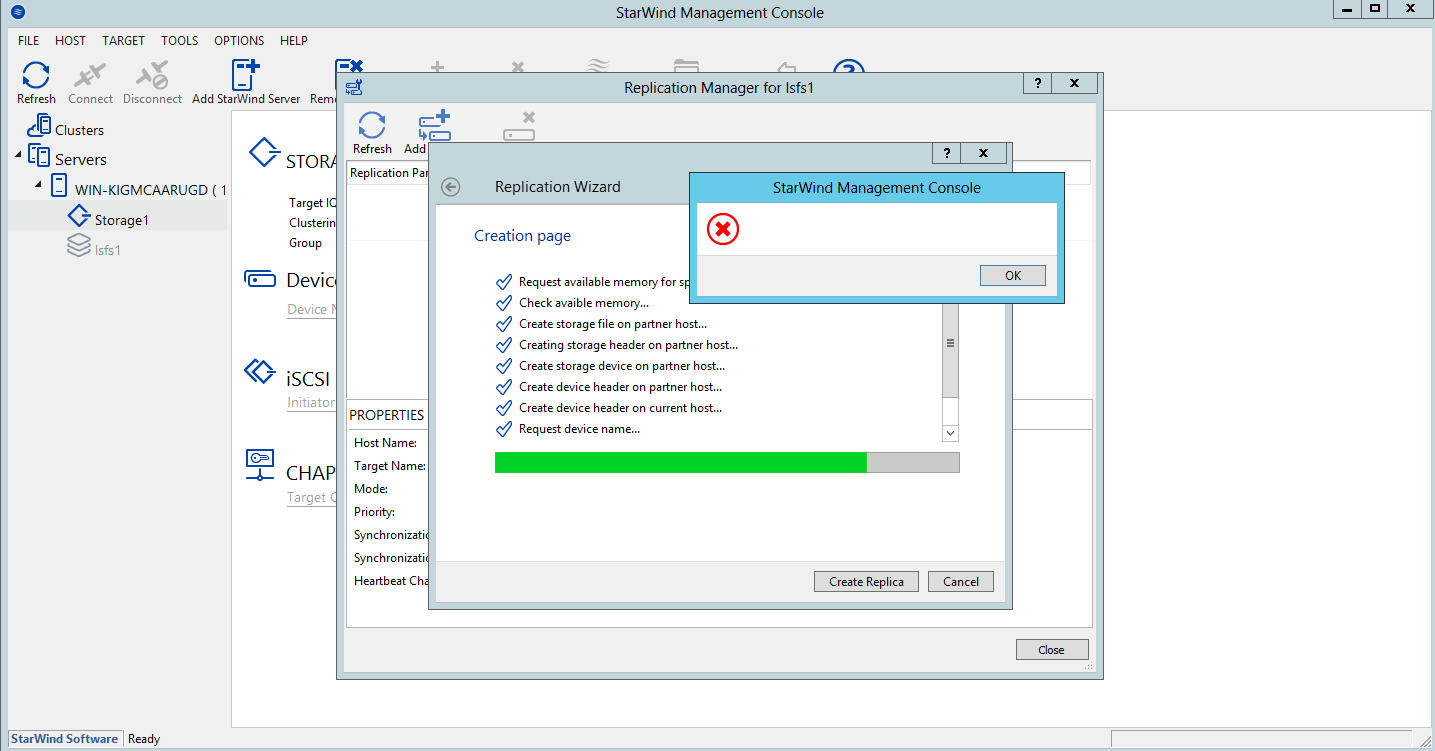Maximize the StarWind Management Console window
The image size is (1435, 751).
[x=1376, y=9]
